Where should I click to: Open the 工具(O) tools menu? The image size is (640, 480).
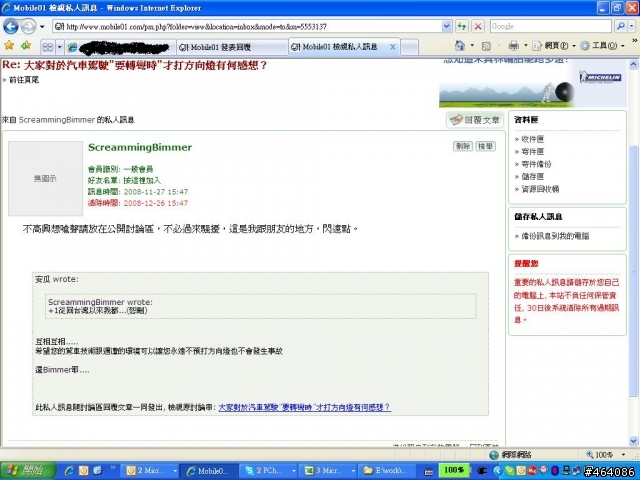pyautogui.click(x=602, y=46)
